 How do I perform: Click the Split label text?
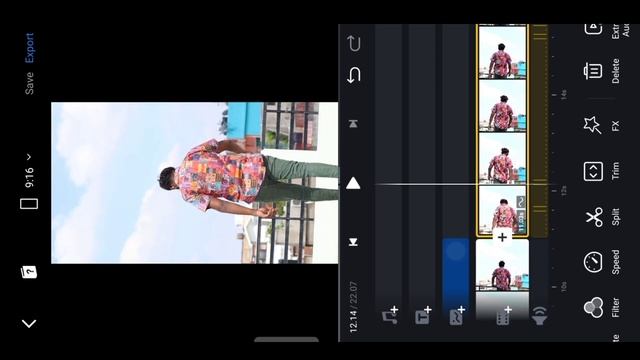[616, 217]
